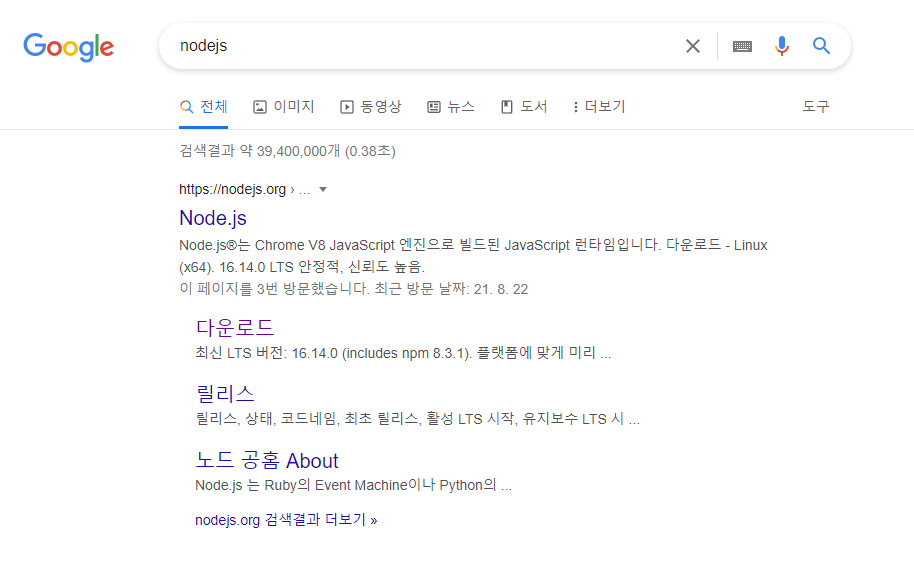The width and height of the screenshot is (914, 563).
Task: Start voice search with the microphone icon
Action: coord(782,46)
